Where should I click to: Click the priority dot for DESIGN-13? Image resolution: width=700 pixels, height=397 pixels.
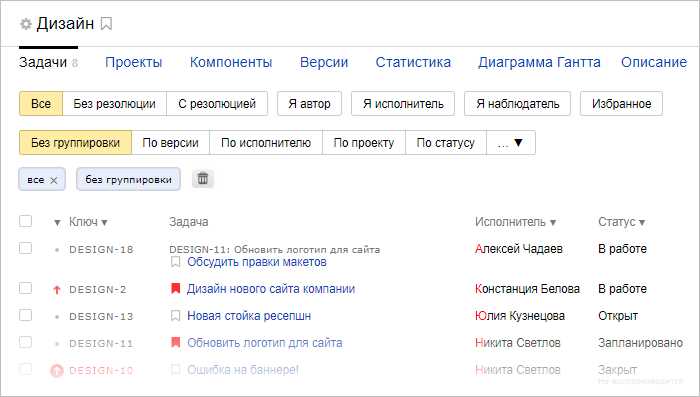tap(57, 317)
